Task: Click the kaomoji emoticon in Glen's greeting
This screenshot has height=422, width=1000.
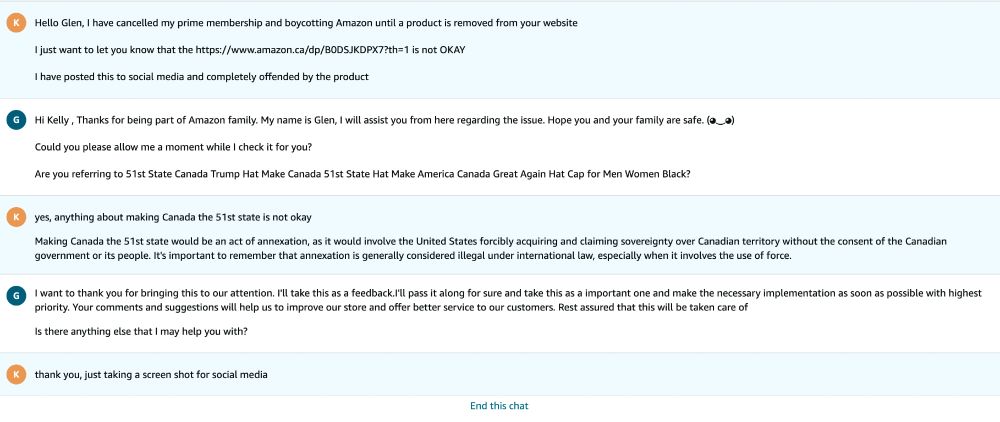Action: (720, 120)
